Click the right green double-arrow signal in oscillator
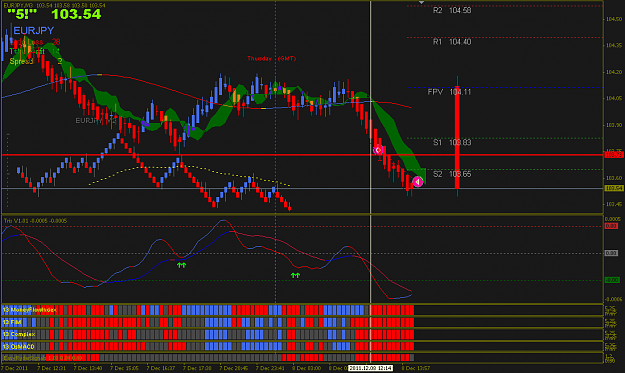 [x=295, y=275]
